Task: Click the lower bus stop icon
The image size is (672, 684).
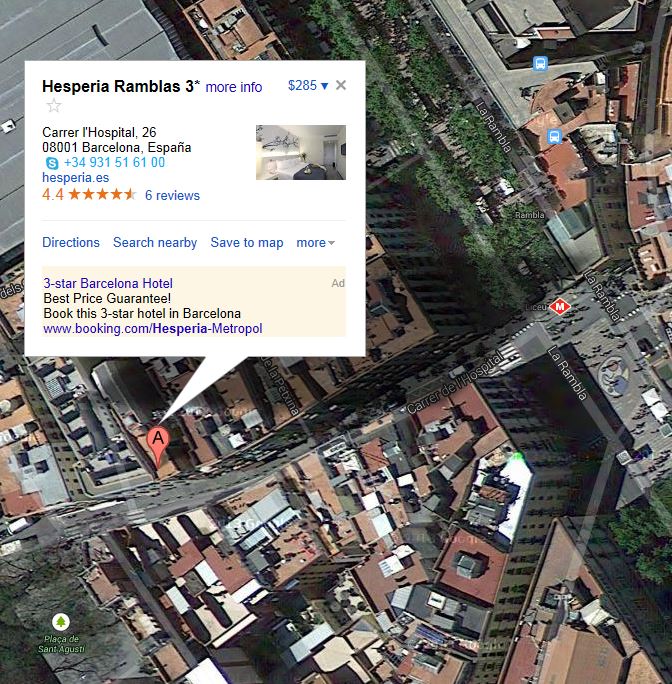Action: click(x=554, y=137)
